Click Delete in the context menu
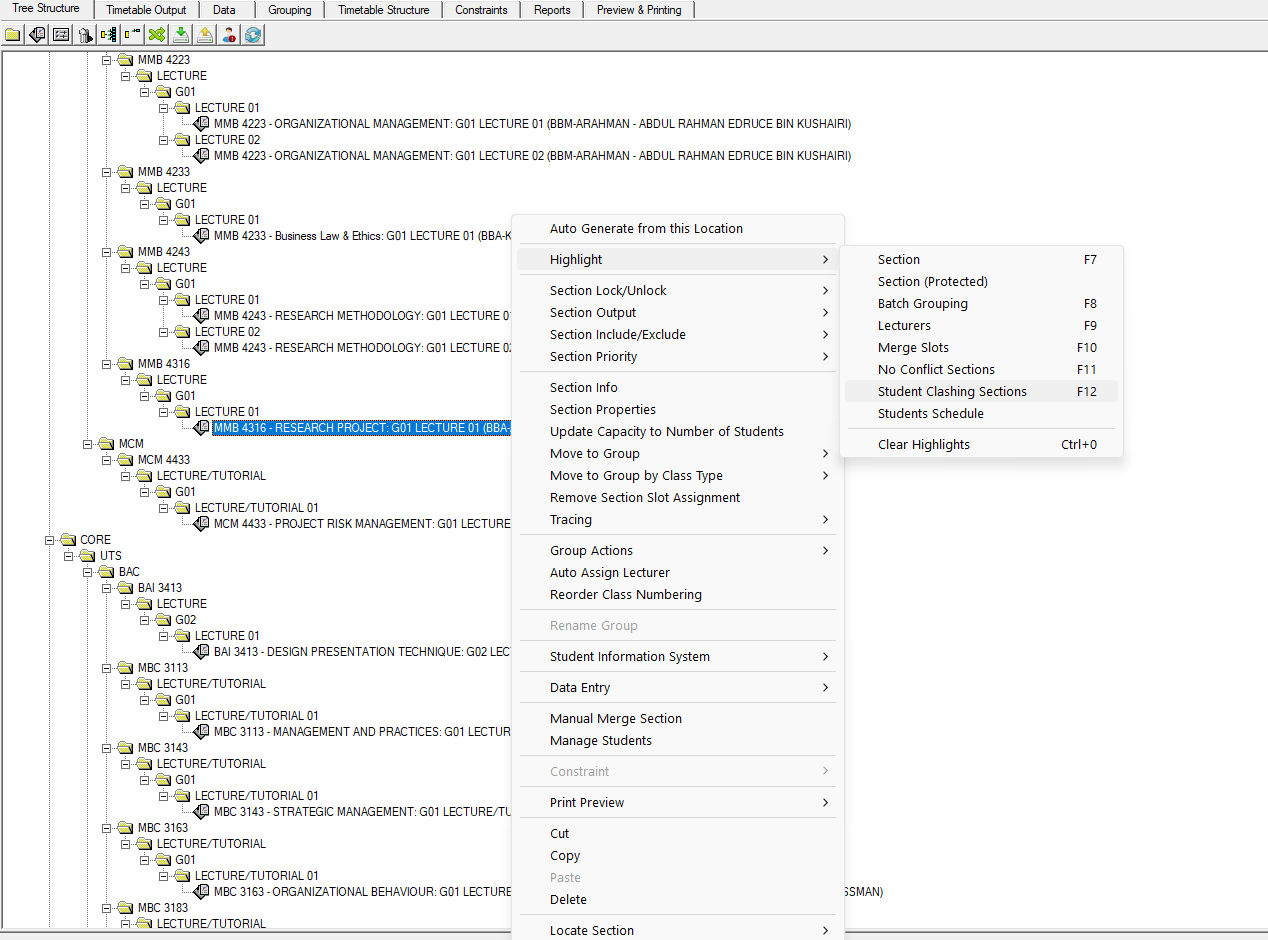1268x940 pixels. coord(678,900)
